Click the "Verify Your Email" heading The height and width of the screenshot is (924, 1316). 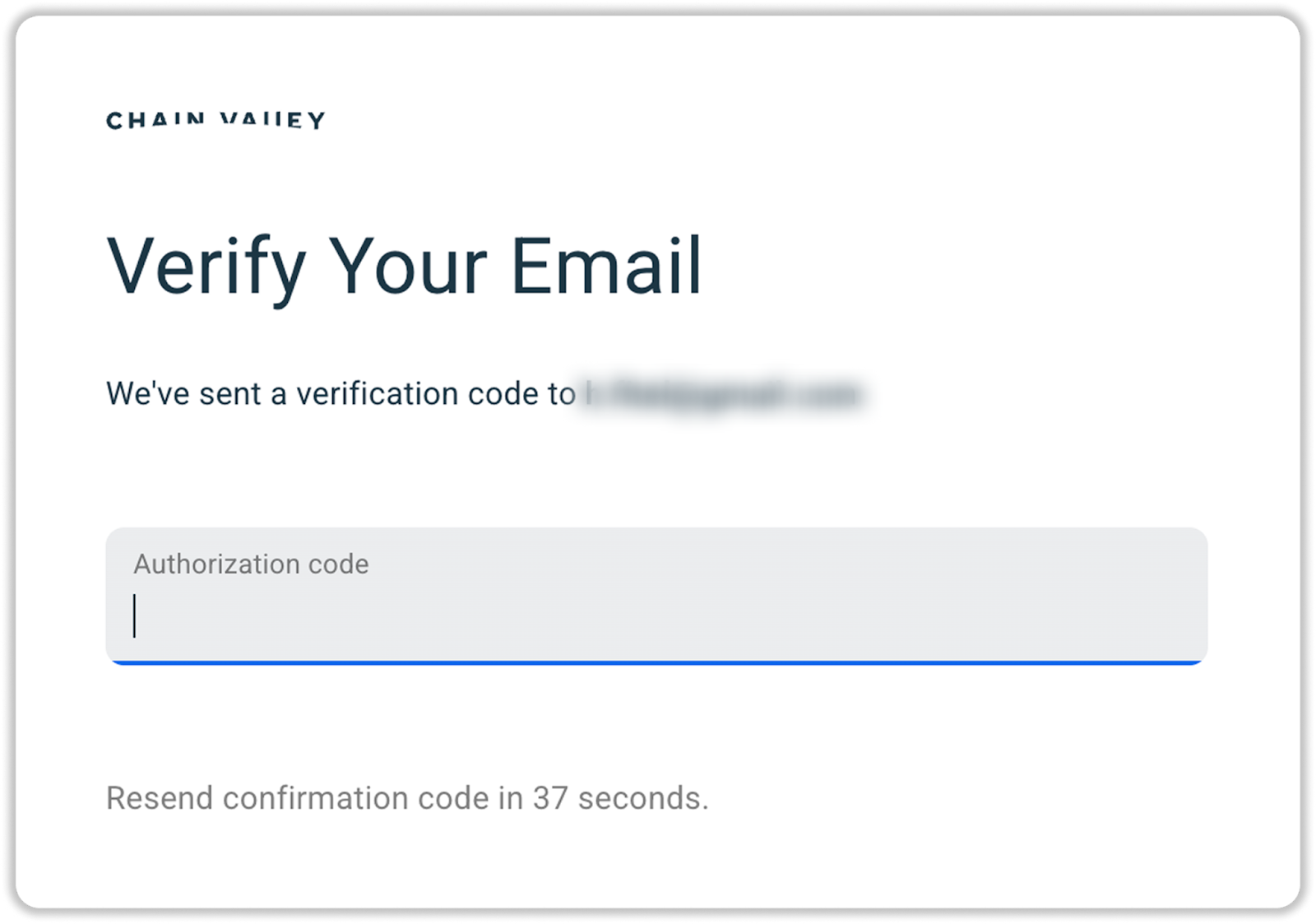(404, 267)
